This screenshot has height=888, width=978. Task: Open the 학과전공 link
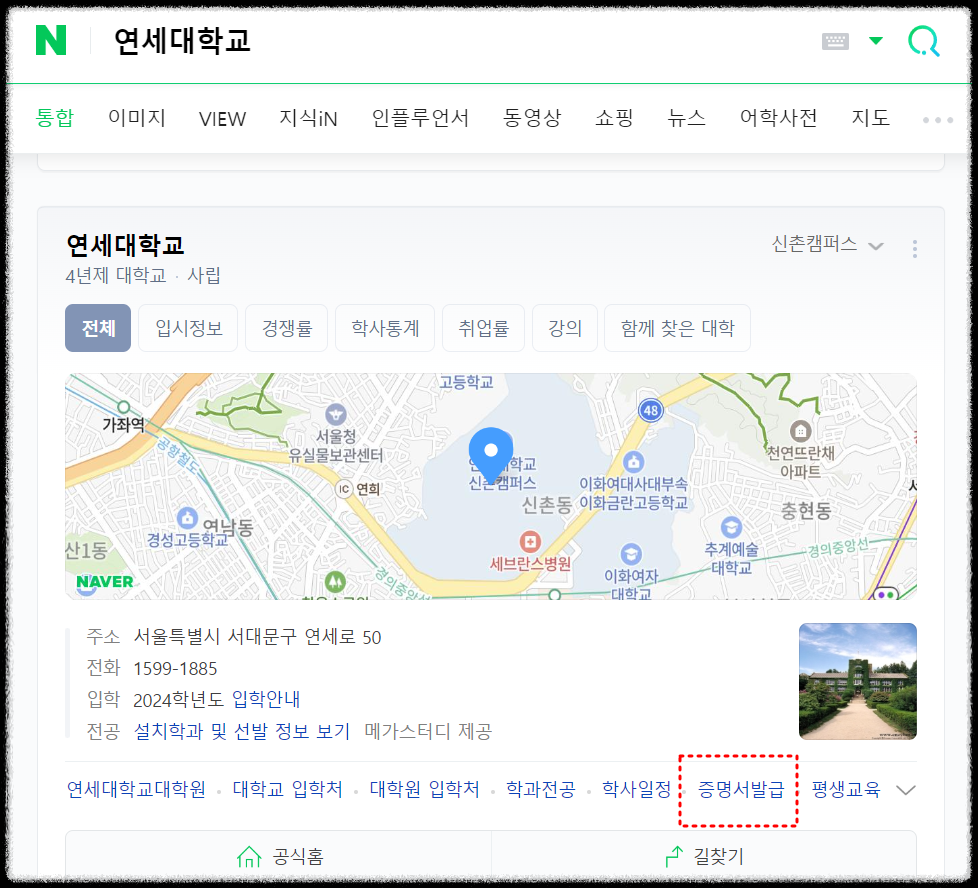click(540, 789)
